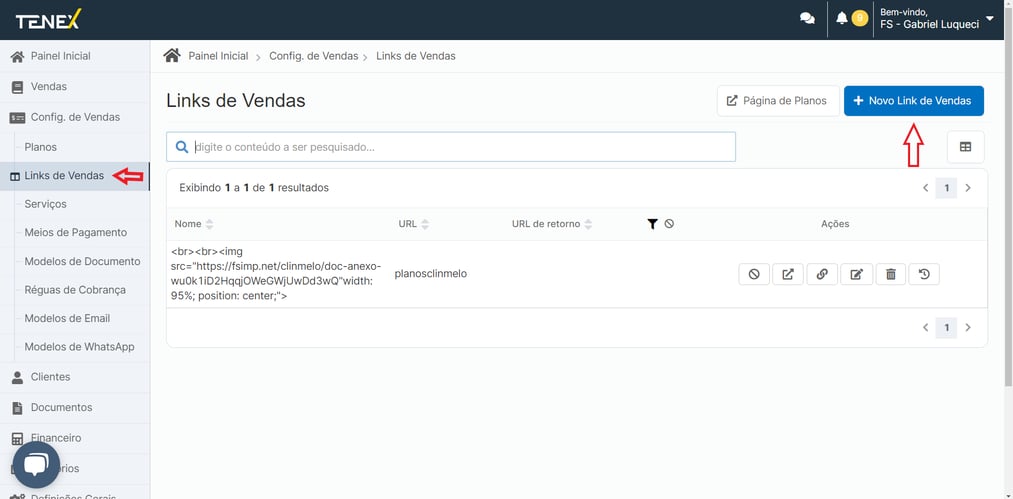The height and width of the screenshot is (499, 1013).
Task: Sort by URL de retorno column
Action: pyautogui.click(x=552, y=224)
